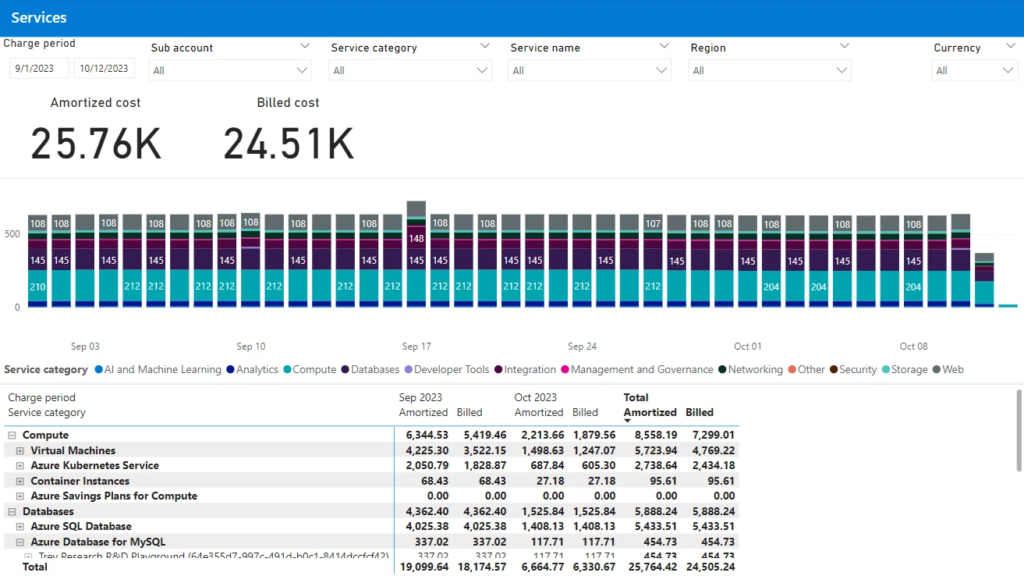This screenshot has width=1024, height=576.
Task: Click the sort arrow under Total Amortized
Action: tap(628, 421)
